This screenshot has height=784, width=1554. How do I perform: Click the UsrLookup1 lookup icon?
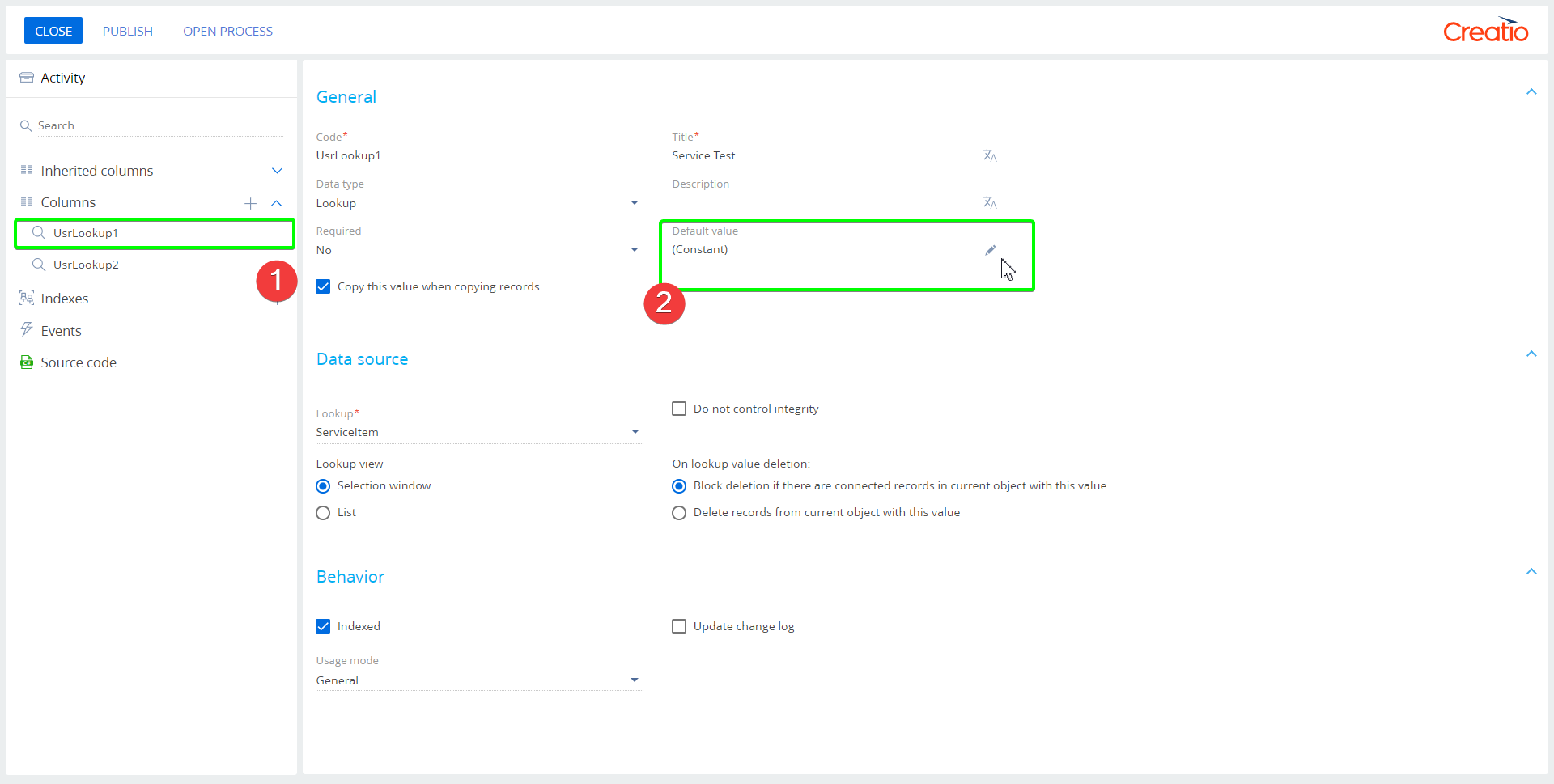click(38, 233)
